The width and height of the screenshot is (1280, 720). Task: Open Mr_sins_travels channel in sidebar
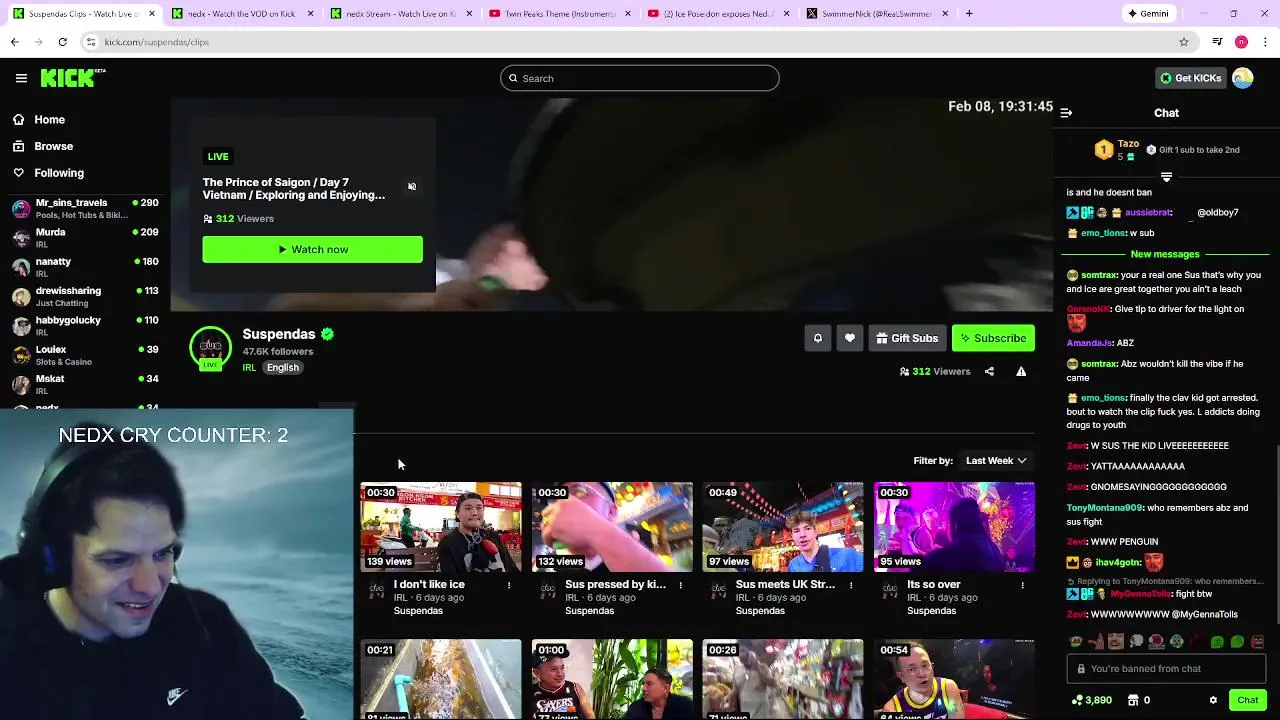tap(85, 208)
